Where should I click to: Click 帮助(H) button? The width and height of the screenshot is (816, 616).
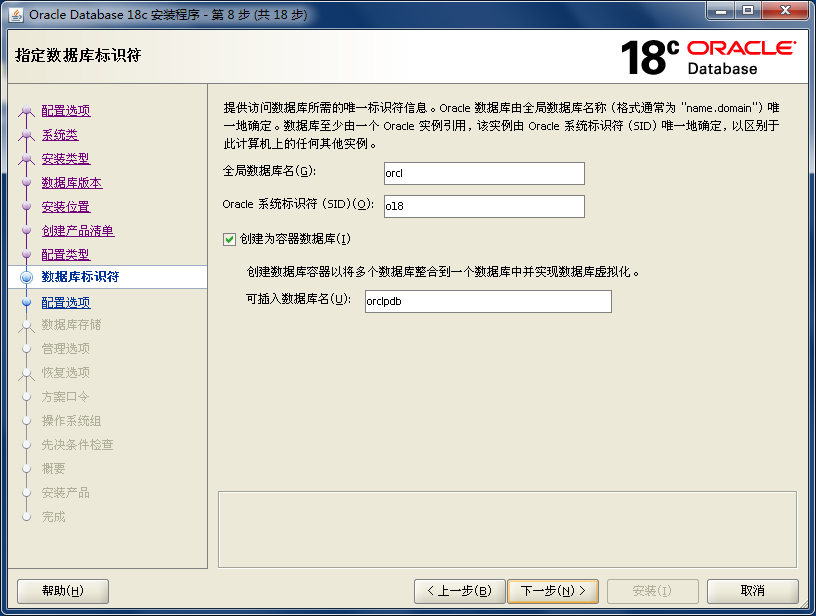[63, 591]
